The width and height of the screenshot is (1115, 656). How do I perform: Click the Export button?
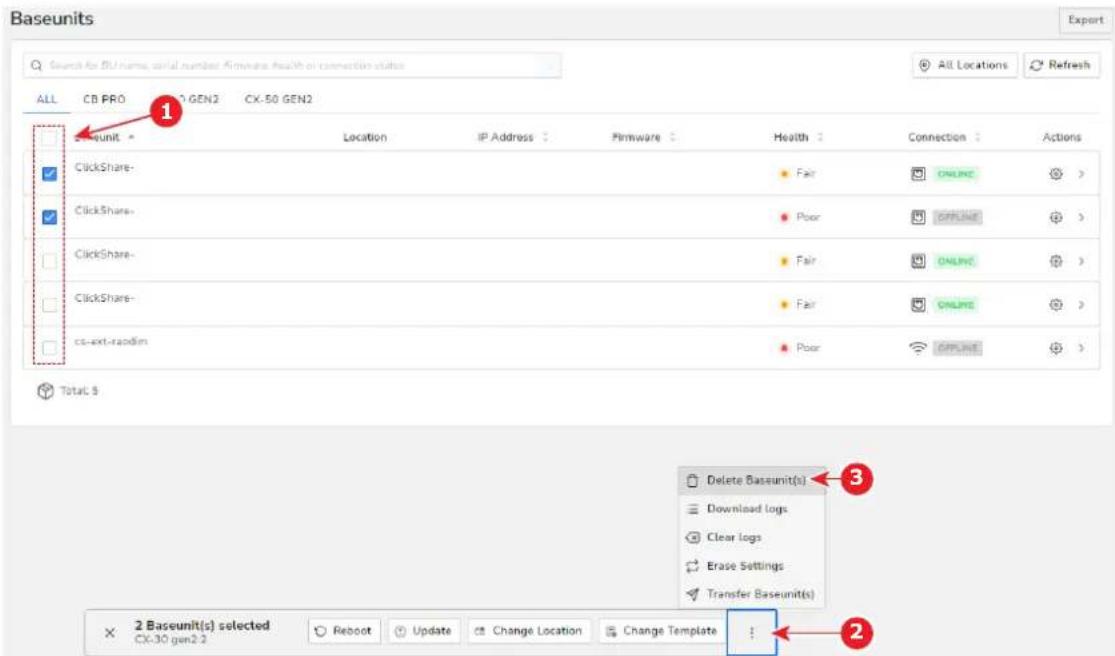[x=1085, y=20]
